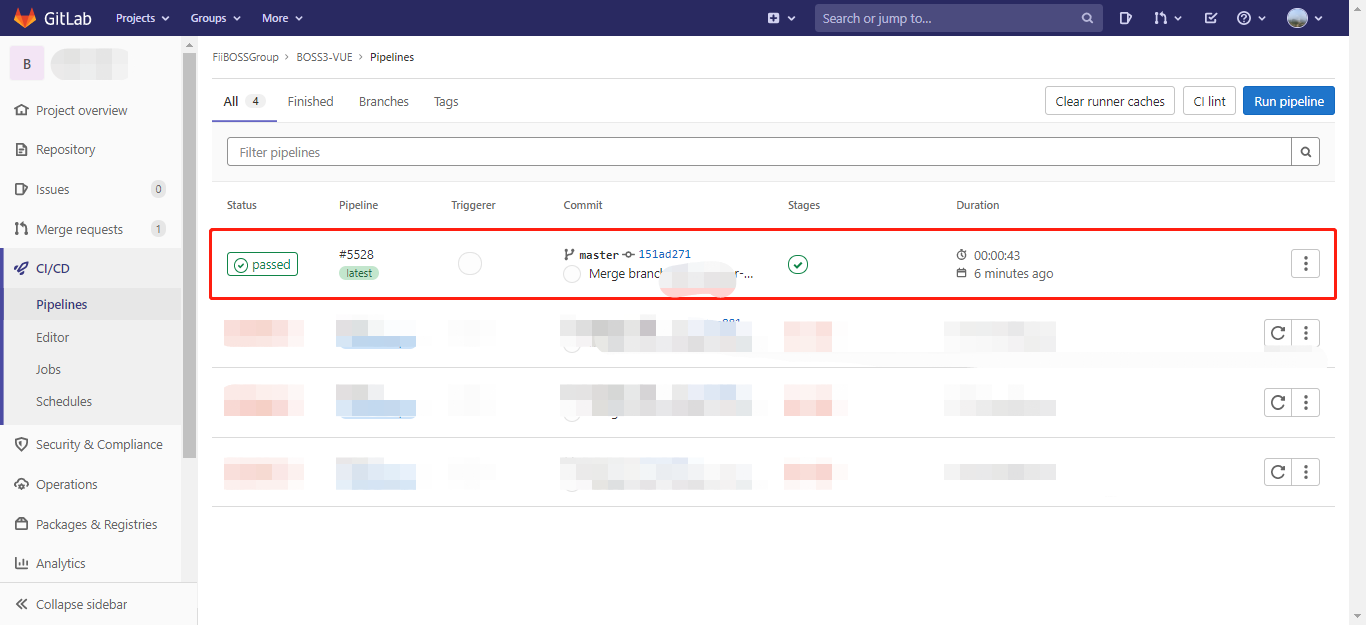Screen dimensions: 1366x625
Task: Open the to-do list icon
Action: click(1211, 17)
